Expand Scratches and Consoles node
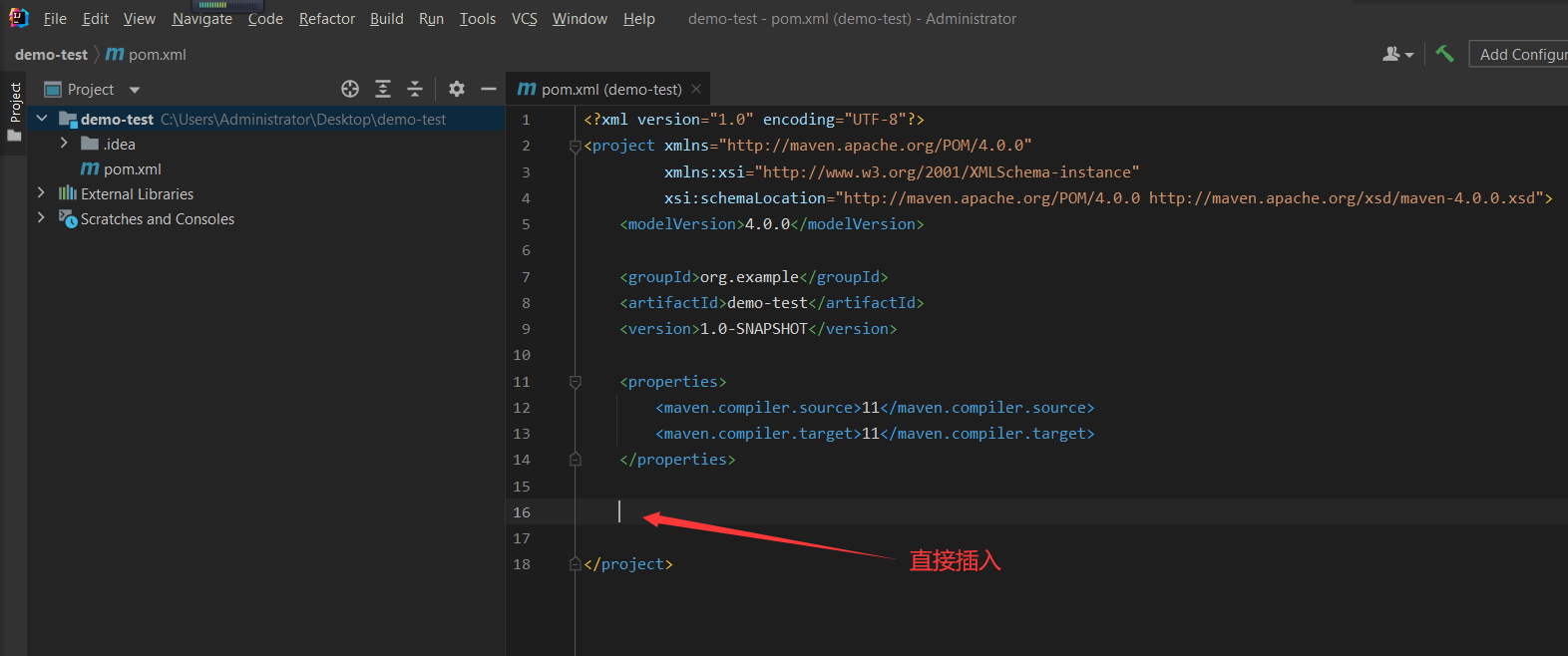 click(41, 217)
